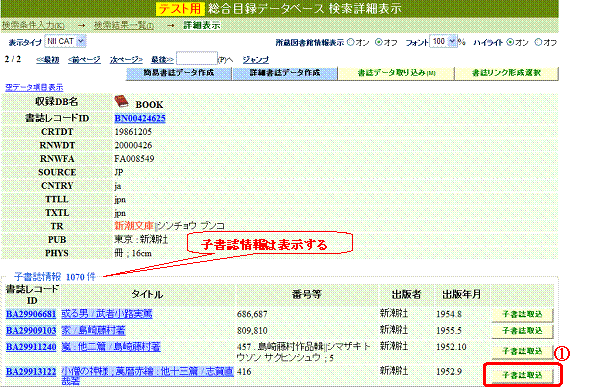
Task: Select the RNWDT value 20000426
Action: point(134,145)
